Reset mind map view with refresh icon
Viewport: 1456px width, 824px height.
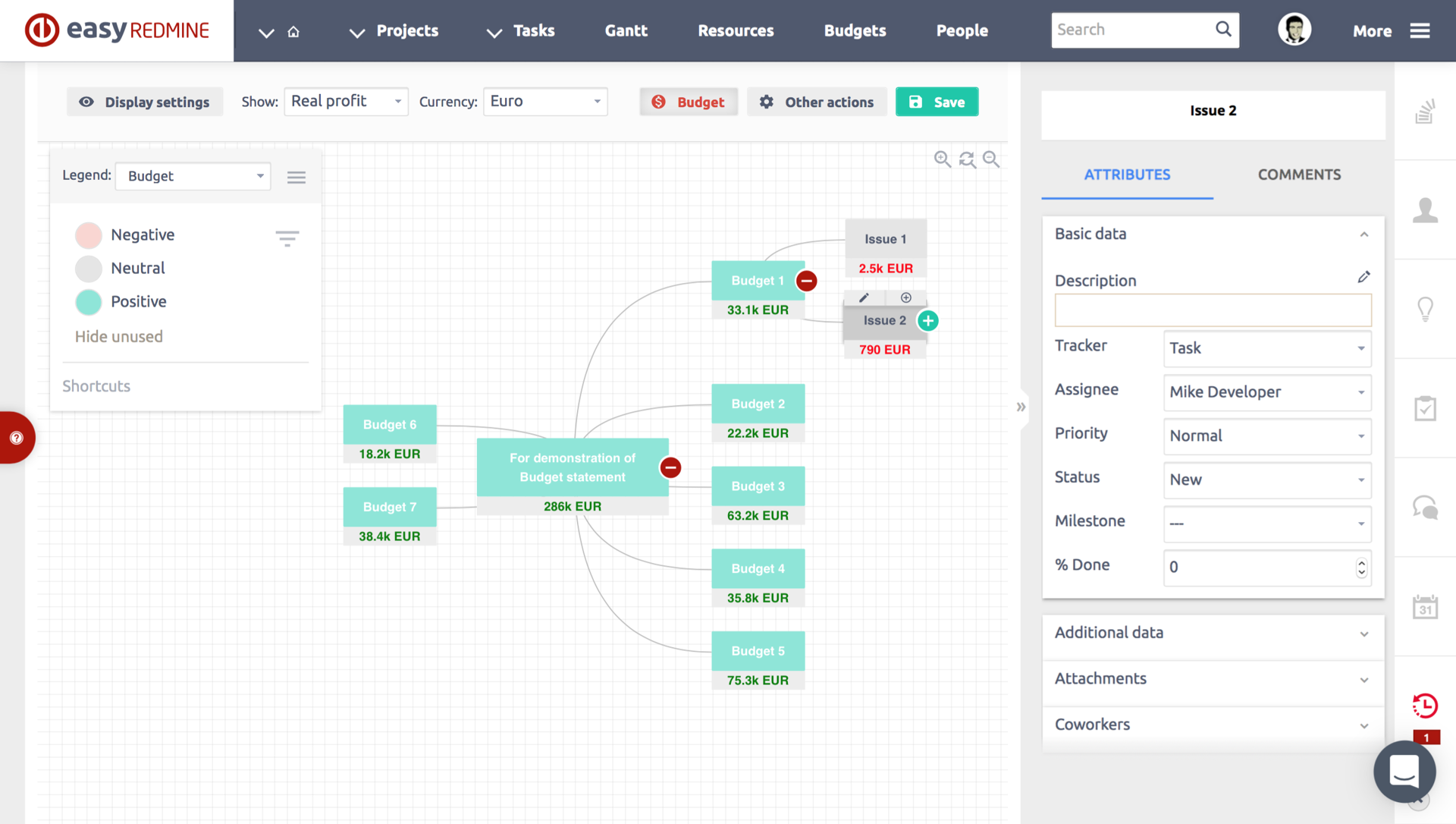pyautogui.click(x=967, y=159)
